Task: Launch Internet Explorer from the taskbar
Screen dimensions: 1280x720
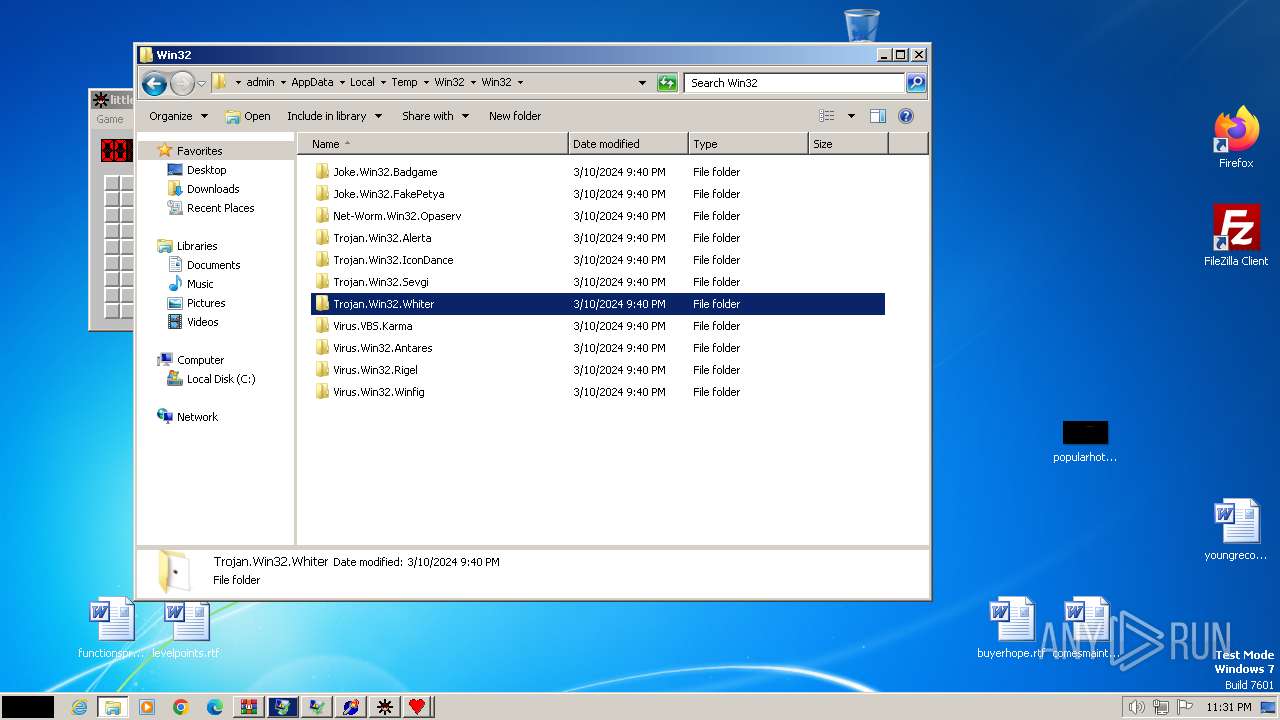Action: tap(79, 707)
